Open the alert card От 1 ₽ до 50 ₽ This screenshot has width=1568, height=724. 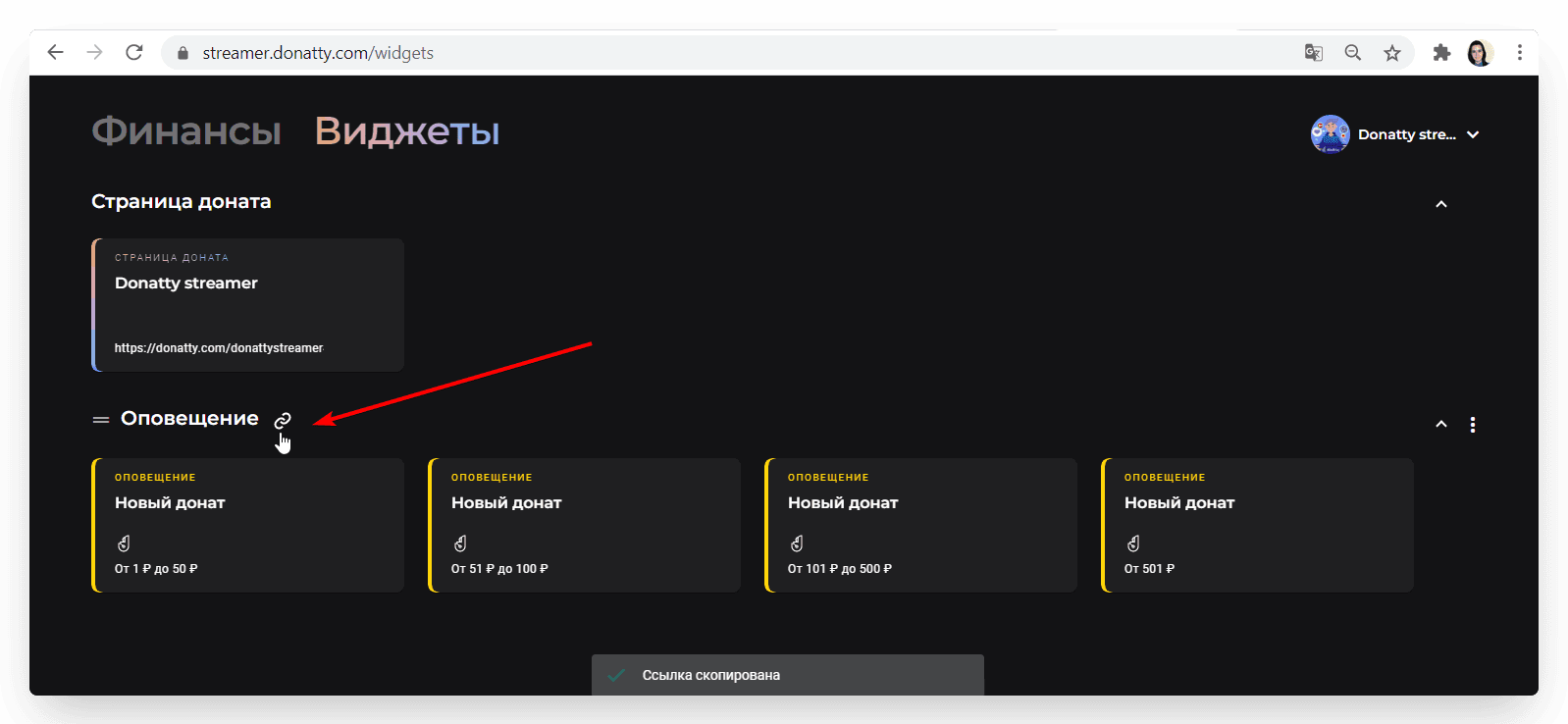point(248,526)
